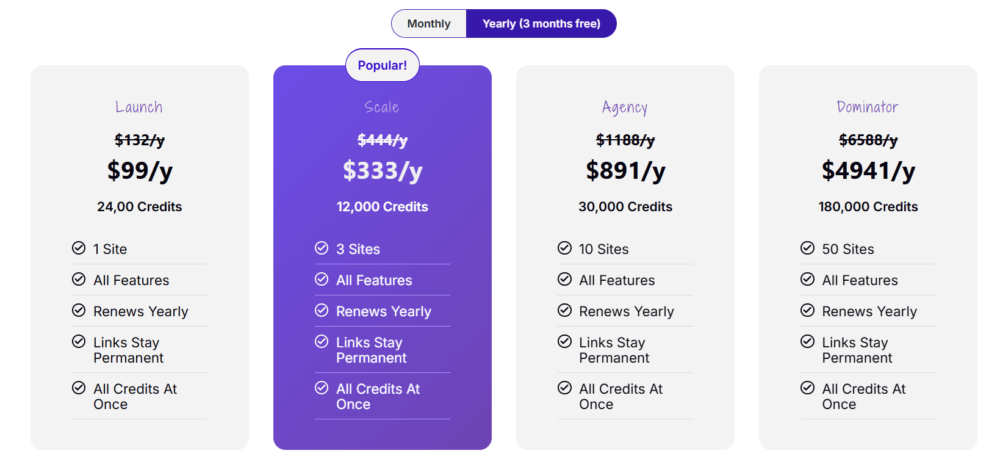Click checkmark icon beside "10 Sites"

[564, 248]
